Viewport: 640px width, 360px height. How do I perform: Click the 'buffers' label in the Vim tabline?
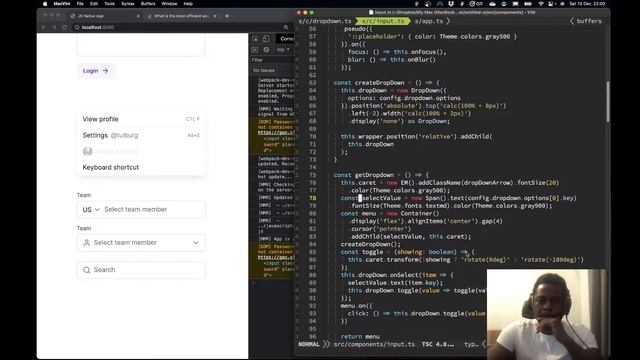point(589,21)
